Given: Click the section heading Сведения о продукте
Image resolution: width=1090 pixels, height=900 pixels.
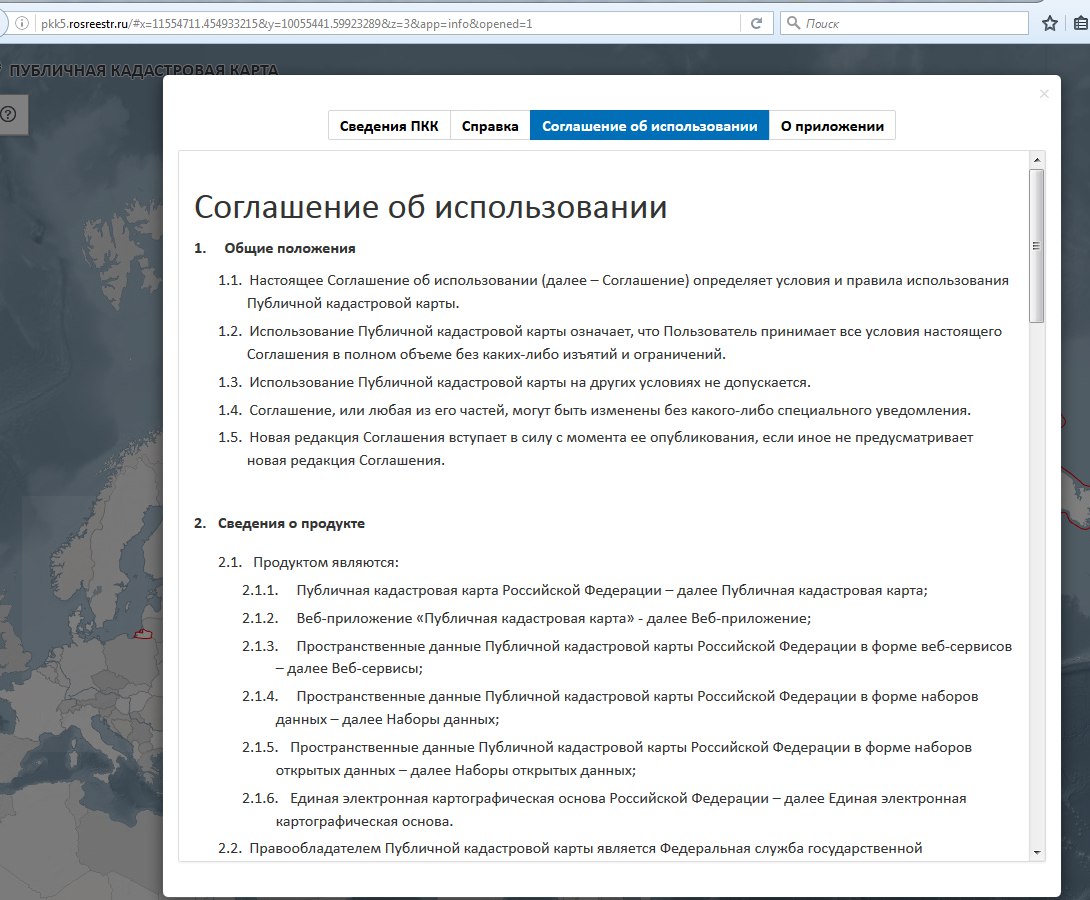Looking at the screenshot, I should click(291, 523).
